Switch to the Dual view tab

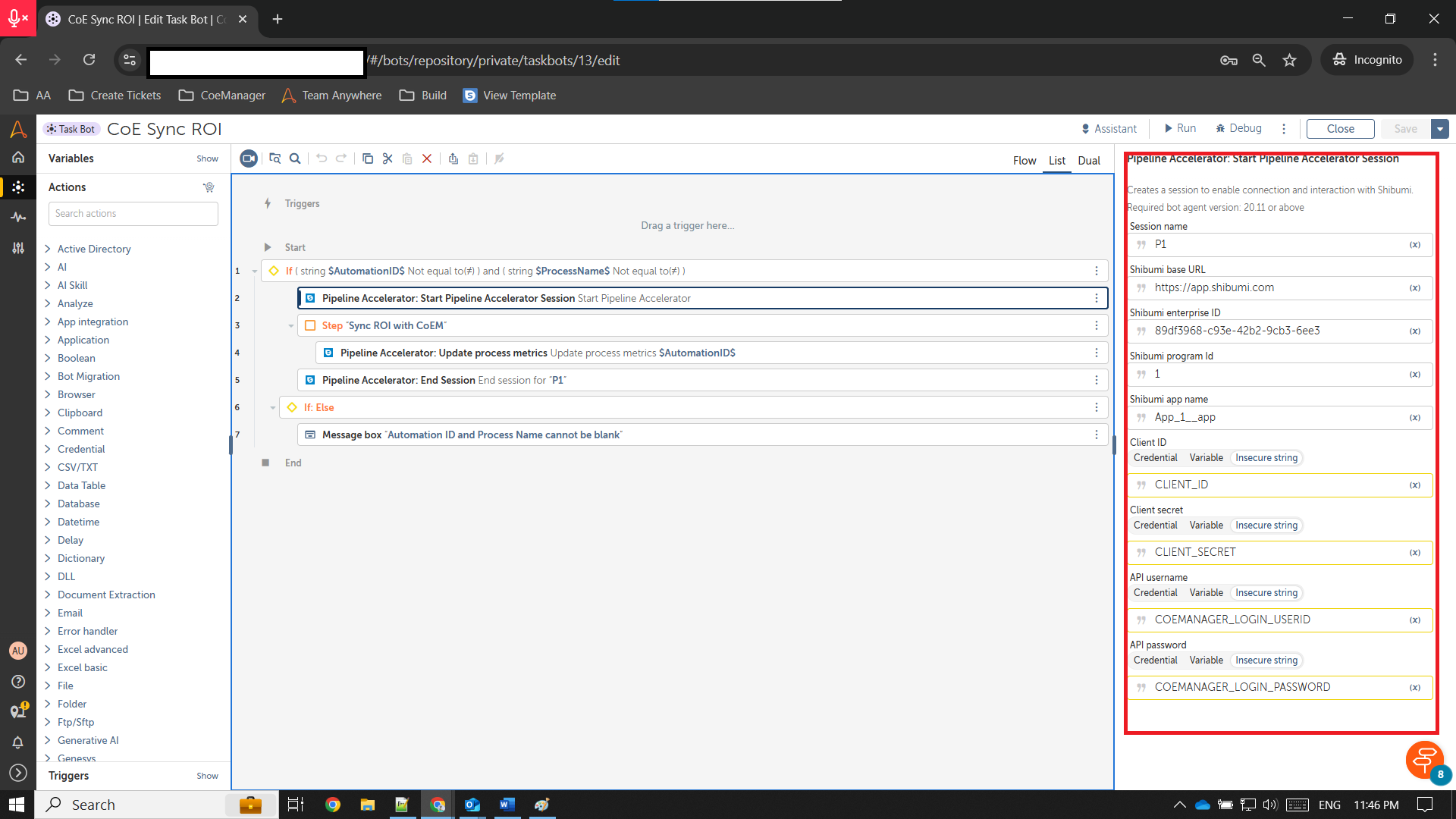(x=1088, y=161)
